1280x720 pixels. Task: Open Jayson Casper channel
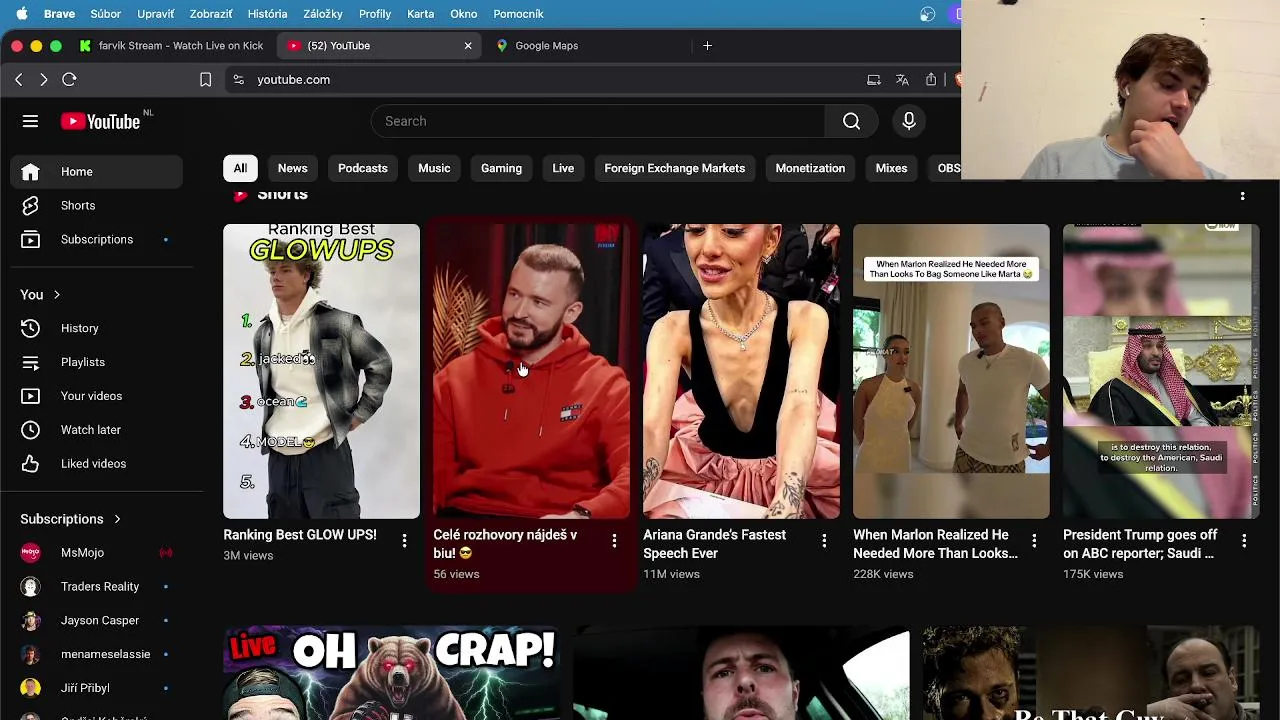(96, 621)
